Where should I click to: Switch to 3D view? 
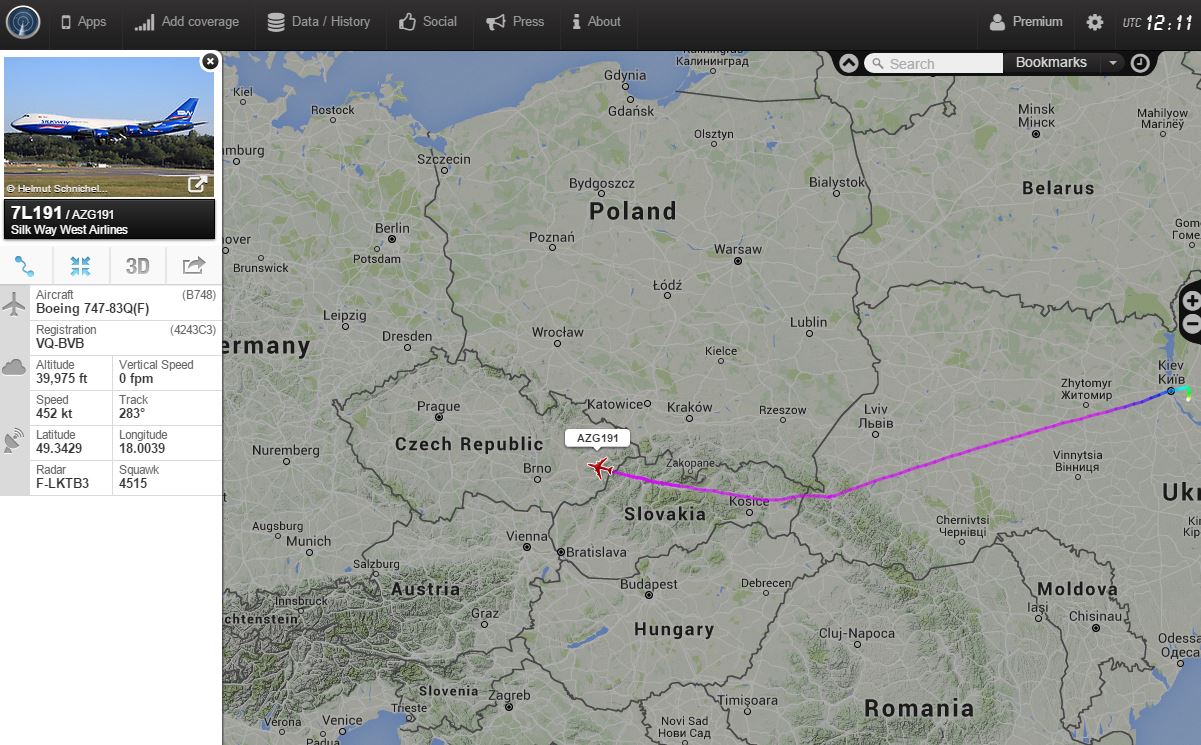[137, 265]
